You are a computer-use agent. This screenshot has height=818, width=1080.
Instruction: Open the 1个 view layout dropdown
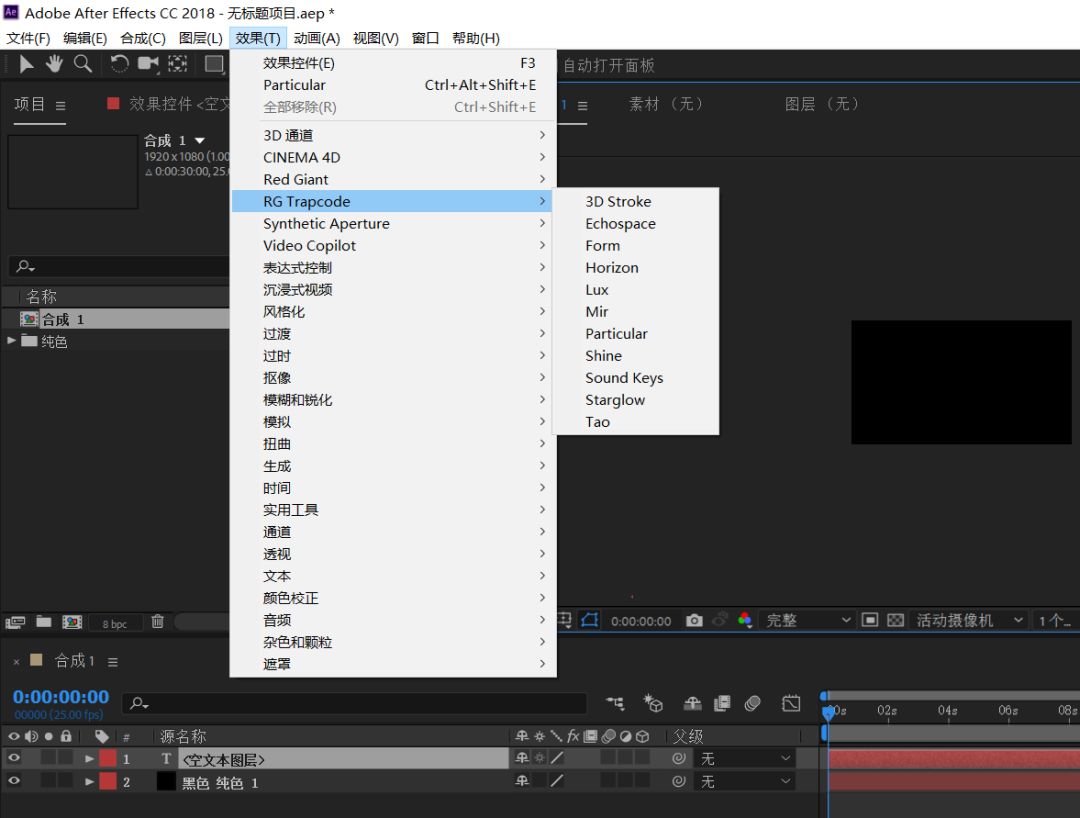pos(1055,620)
